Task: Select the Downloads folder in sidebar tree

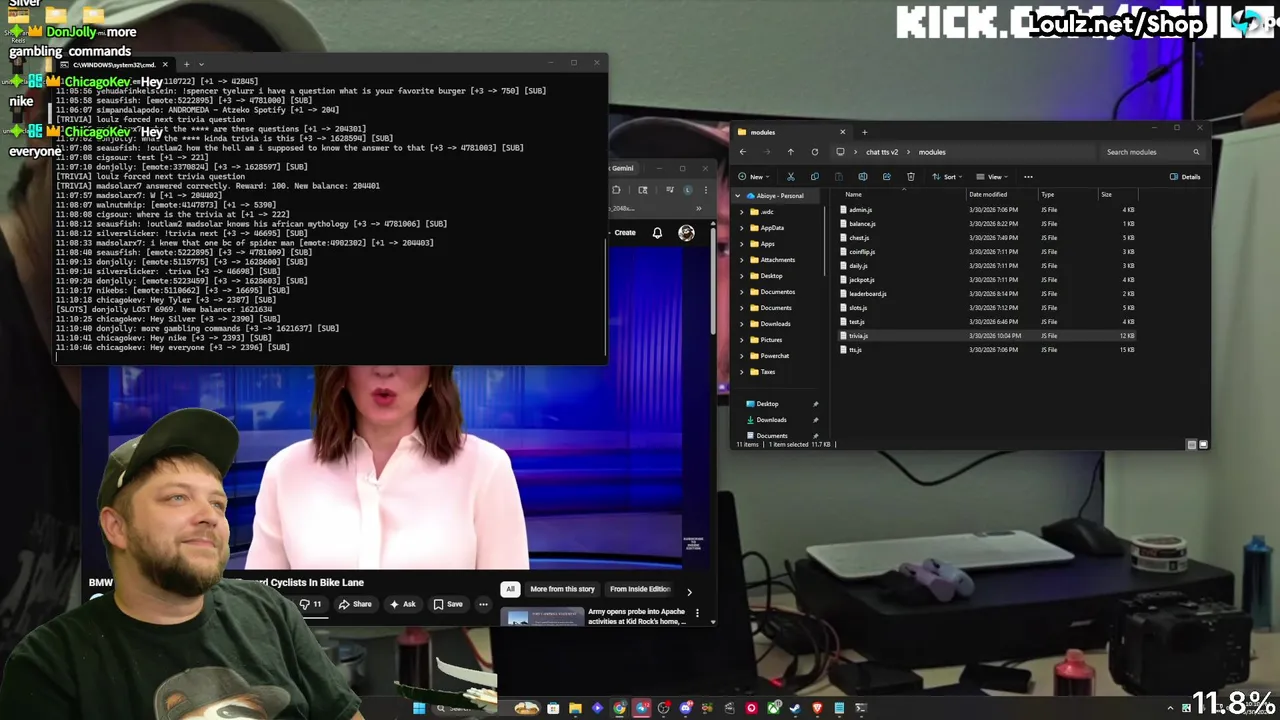Action: (775, 324)
